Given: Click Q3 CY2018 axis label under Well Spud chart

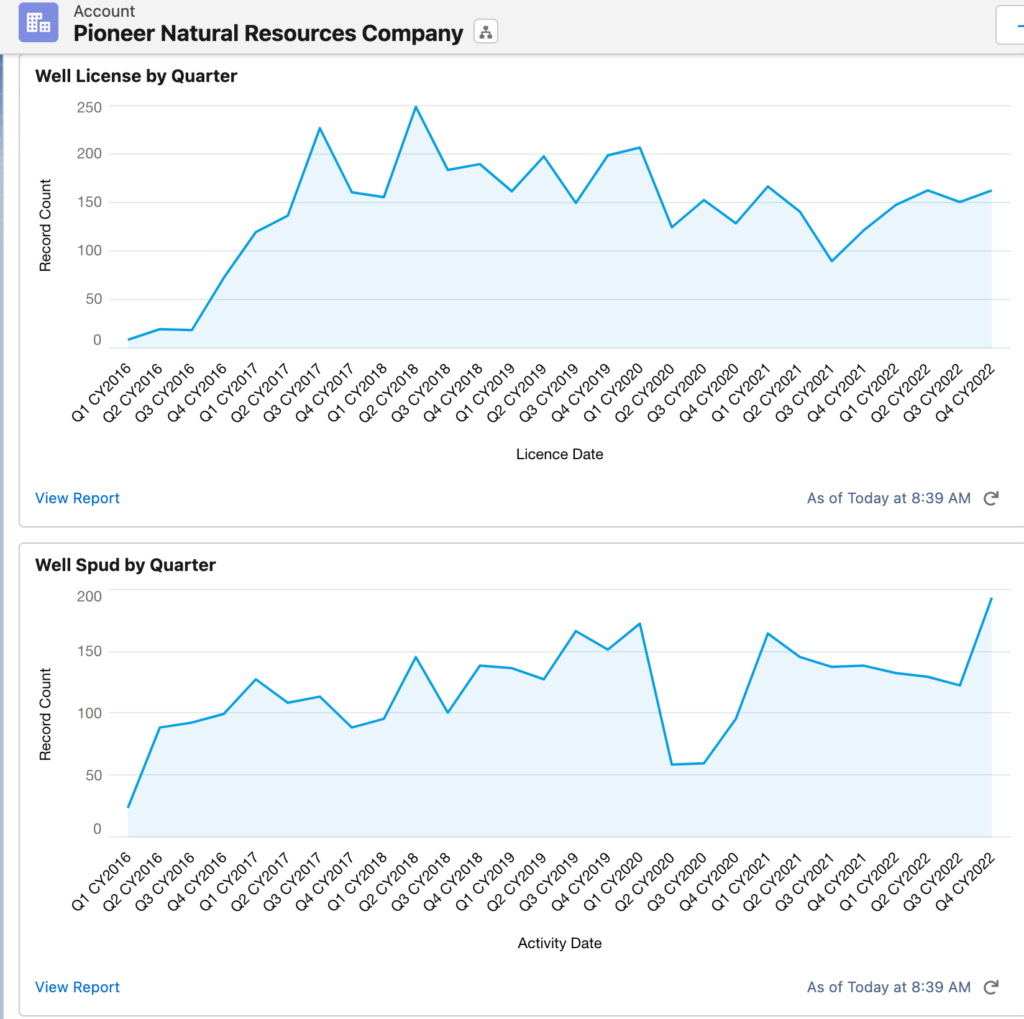Looking at the screenshot, I should (x=421, y=881).
